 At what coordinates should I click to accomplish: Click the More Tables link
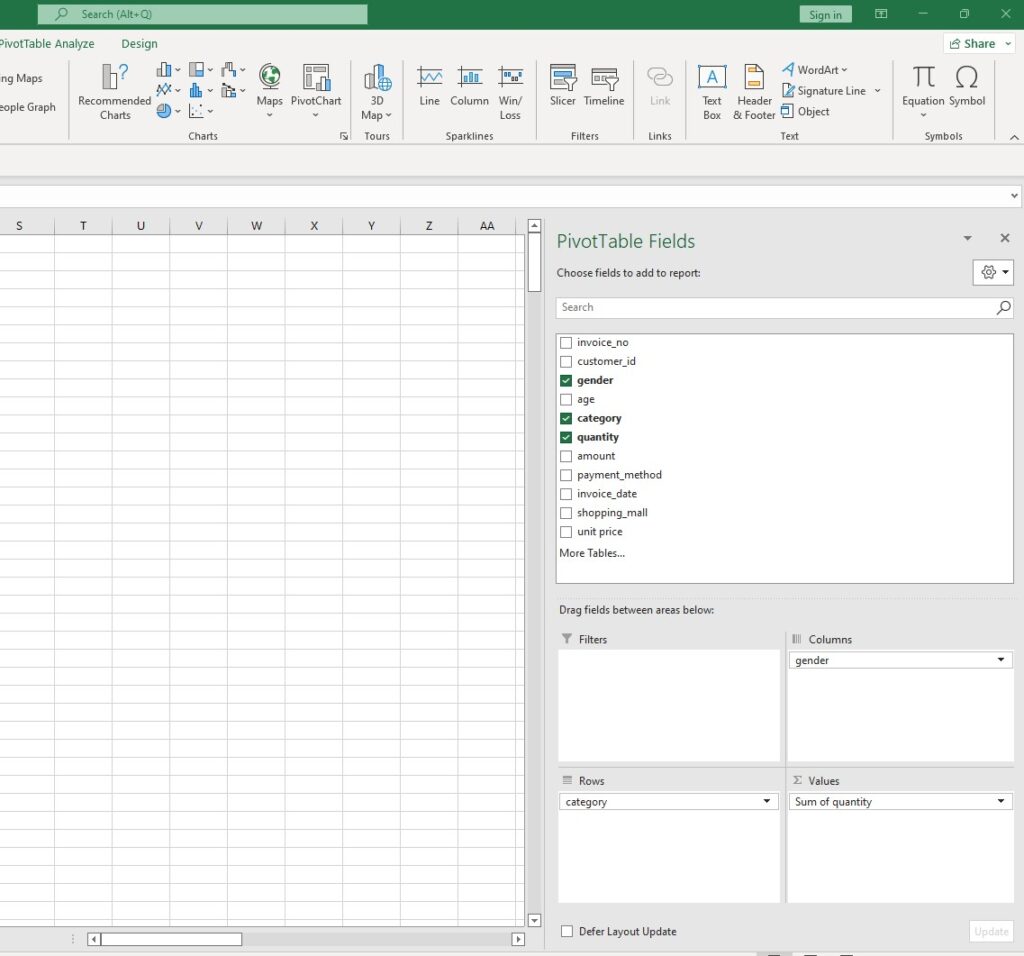tap(591, 553)
